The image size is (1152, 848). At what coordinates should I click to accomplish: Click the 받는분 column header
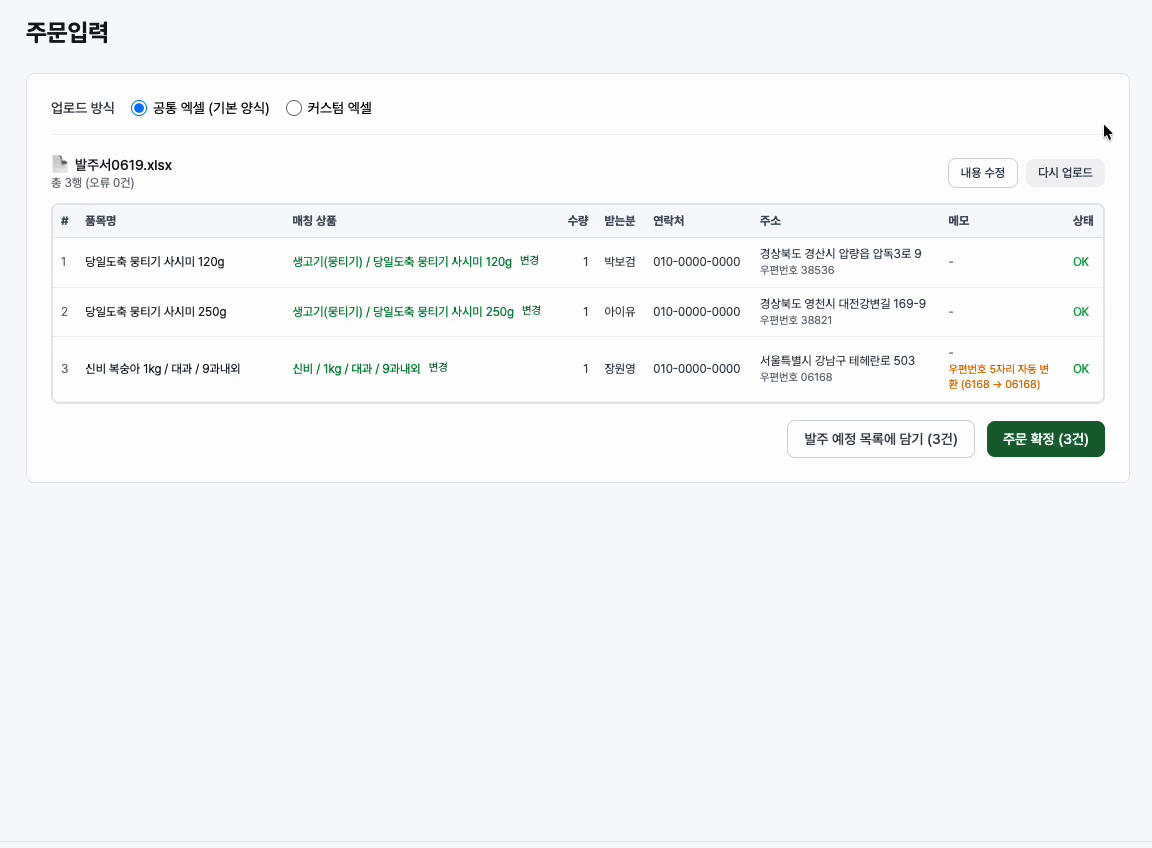pos(619,221)
